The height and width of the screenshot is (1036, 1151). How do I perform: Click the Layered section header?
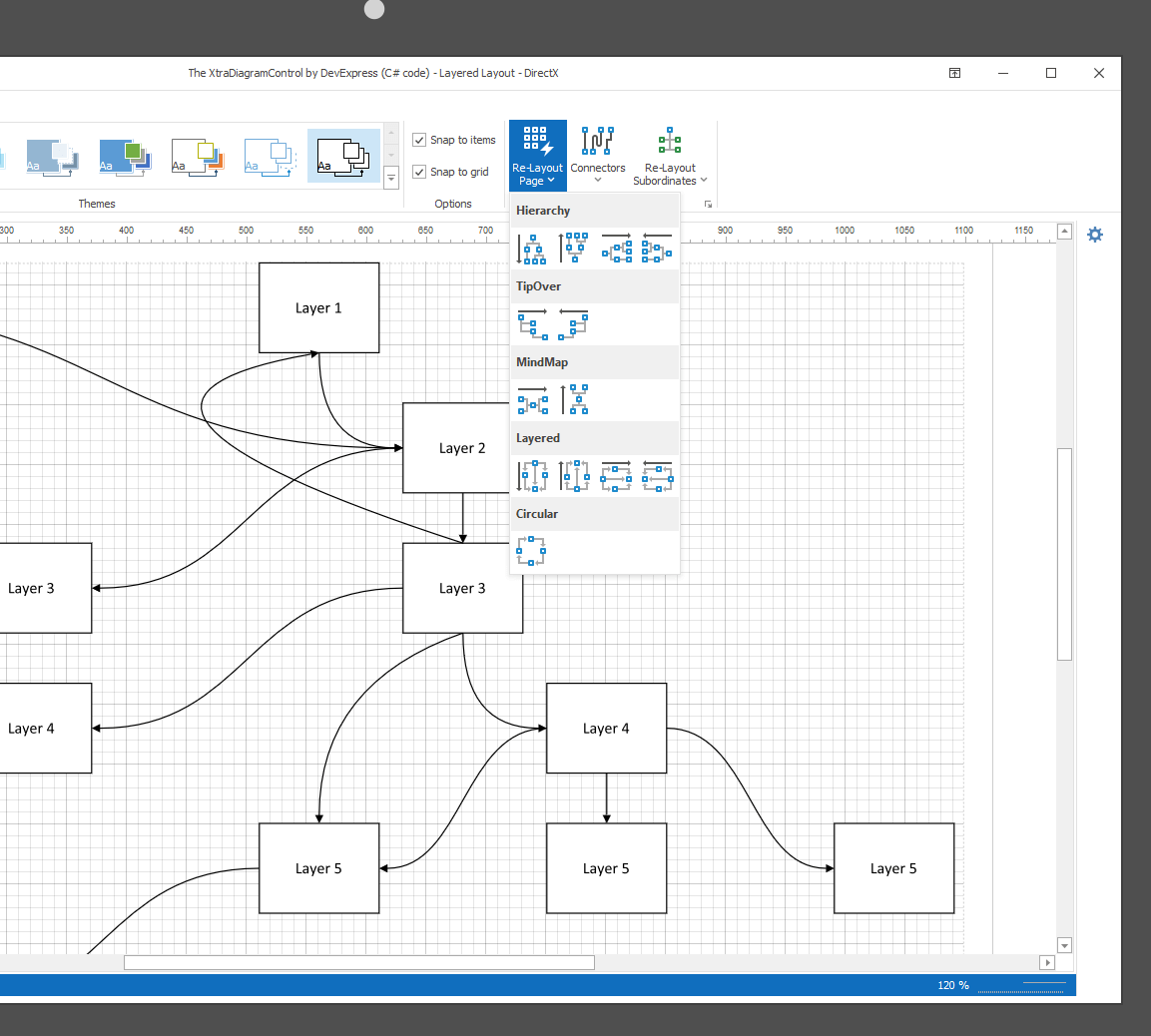pyautogui.click(x=595, y=438)
